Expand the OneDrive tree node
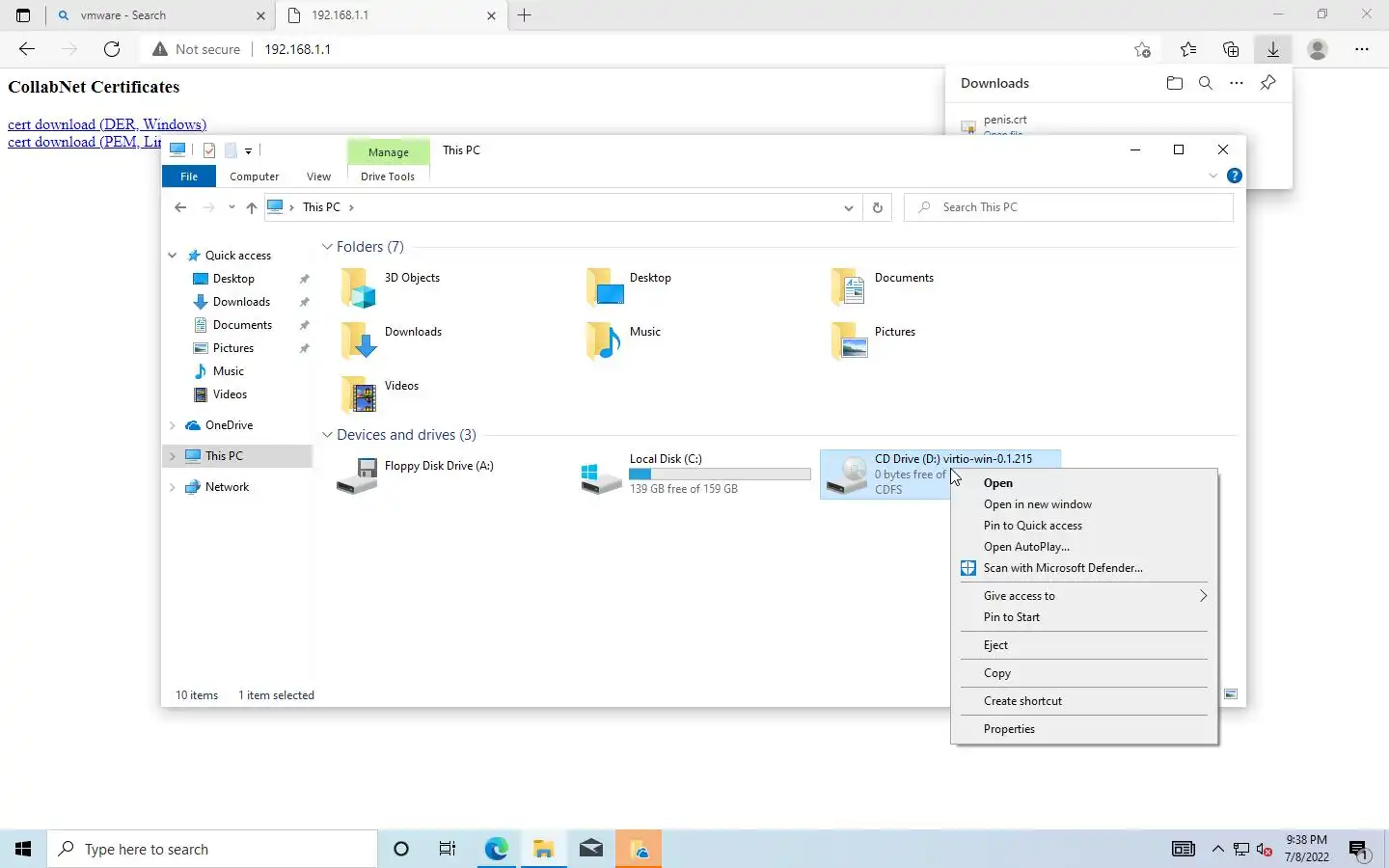Image resolution: width=1389 pixels, height=868 pixels. pos(173,425)
